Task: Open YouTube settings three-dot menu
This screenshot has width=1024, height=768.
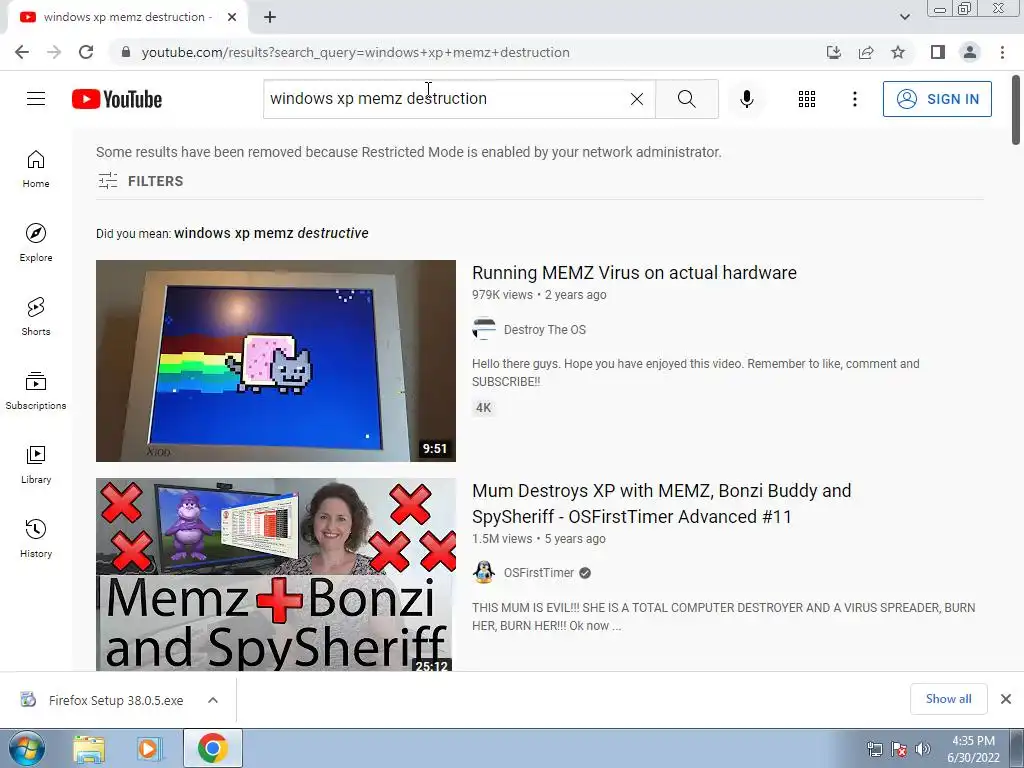Action: [854, 99]
